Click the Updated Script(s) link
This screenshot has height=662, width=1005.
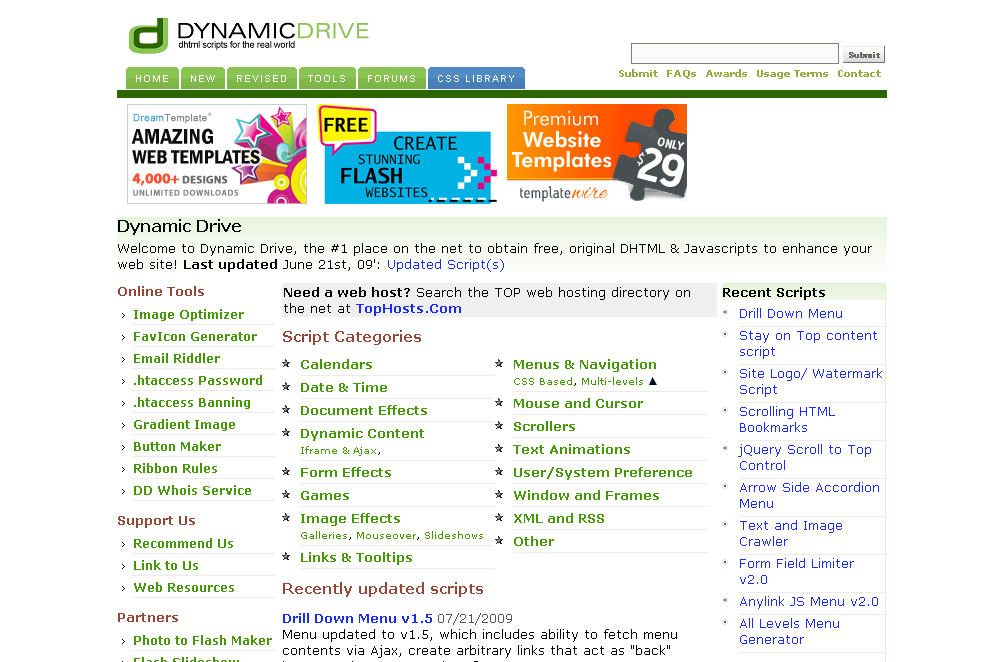tap(445, 265)
